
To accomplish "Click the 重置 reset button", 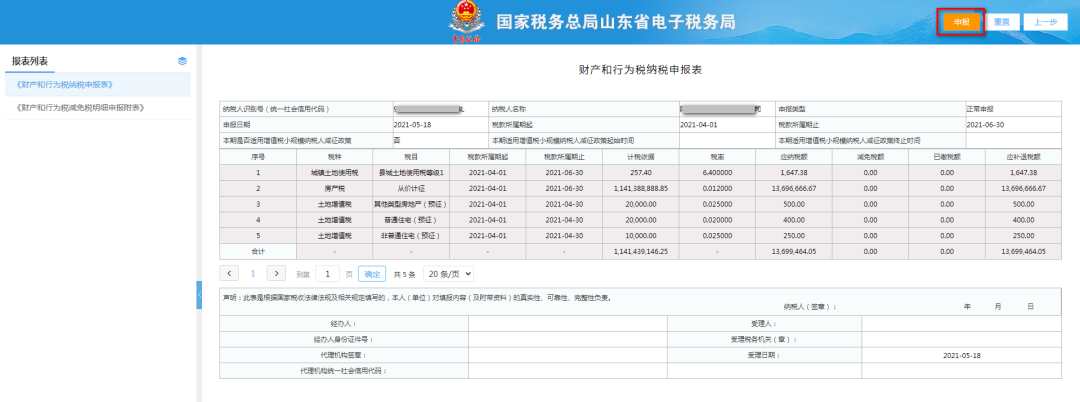I will 1001,22.
